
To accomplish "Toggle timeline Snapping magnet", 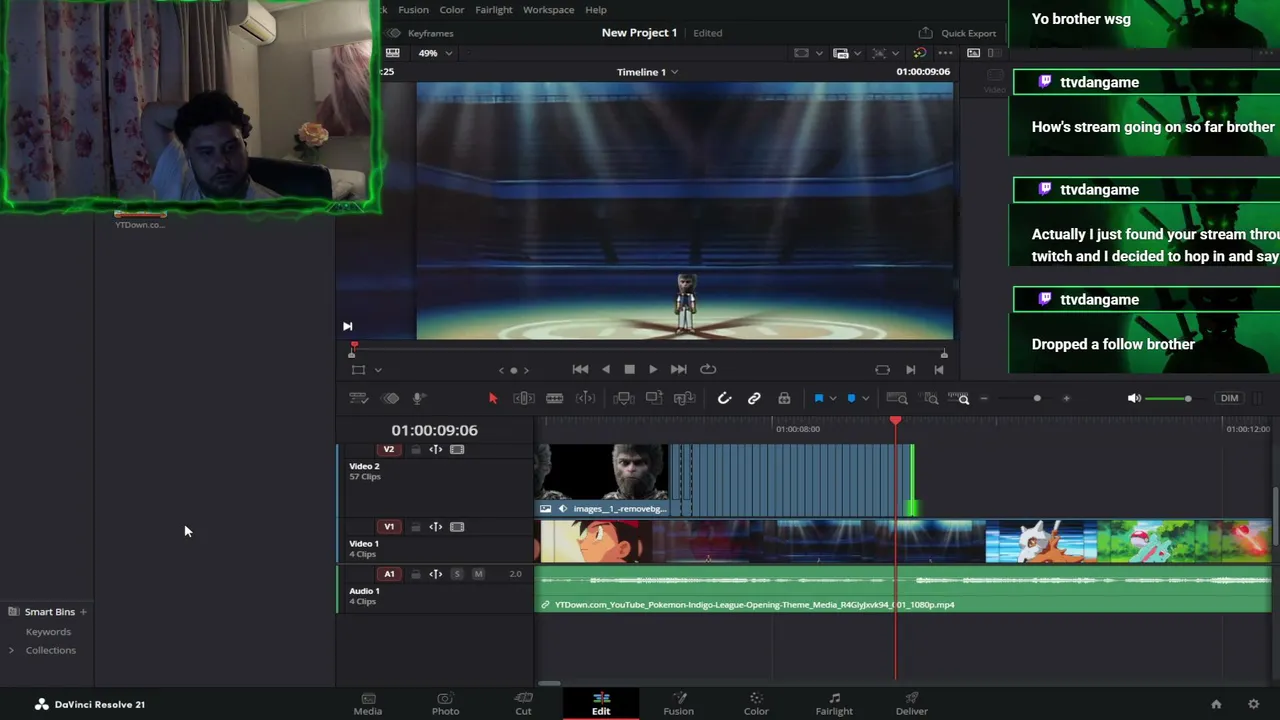I will [x=725, y=398].
